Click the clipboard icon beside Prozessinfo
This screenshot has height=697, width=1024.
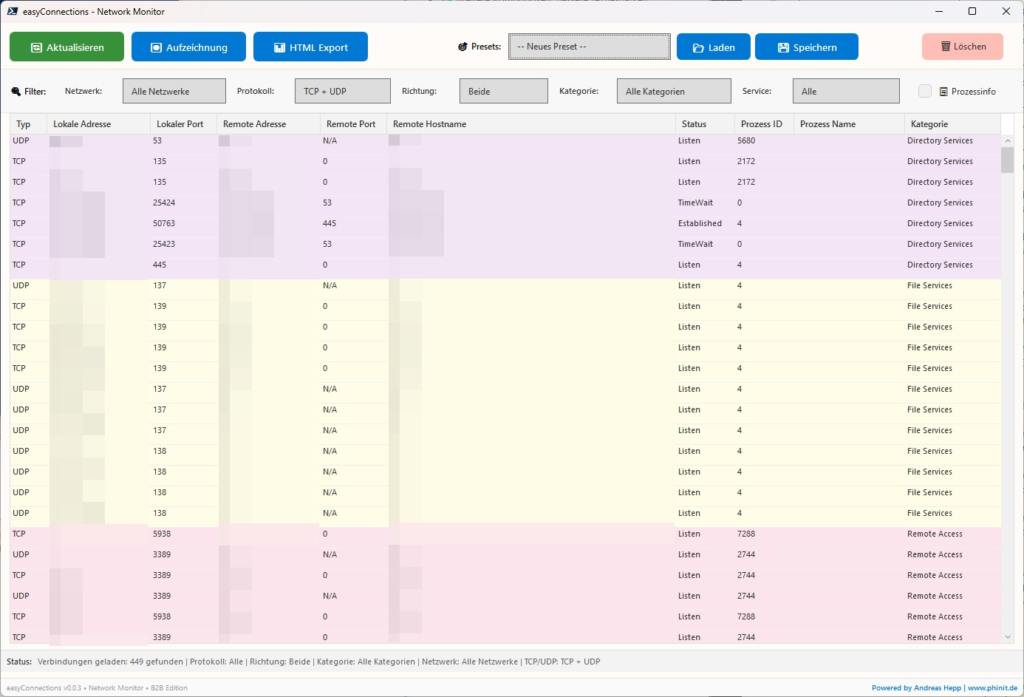pyautogui.click(x=946, y=91)
